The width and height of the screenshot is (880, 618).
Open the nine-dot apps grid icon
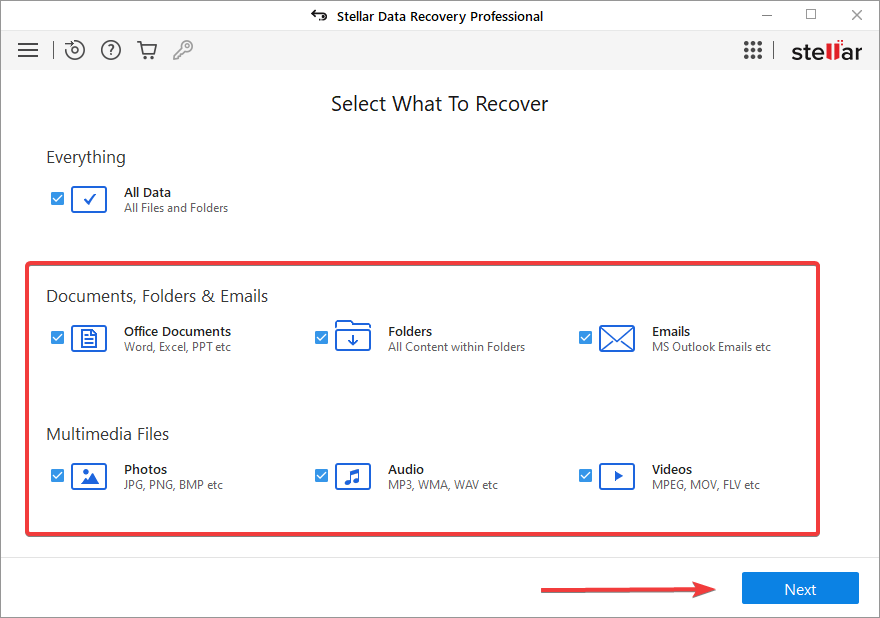(753, 50)
